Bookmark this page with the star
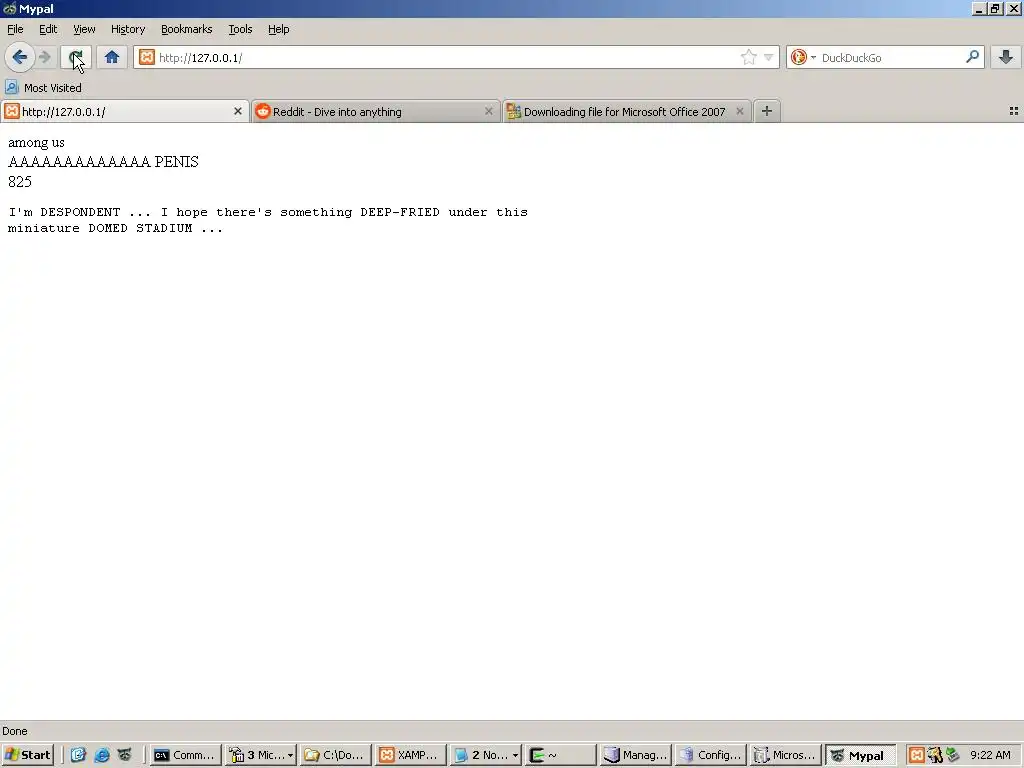Screen dimensions: 1024x768 point(748,57)
